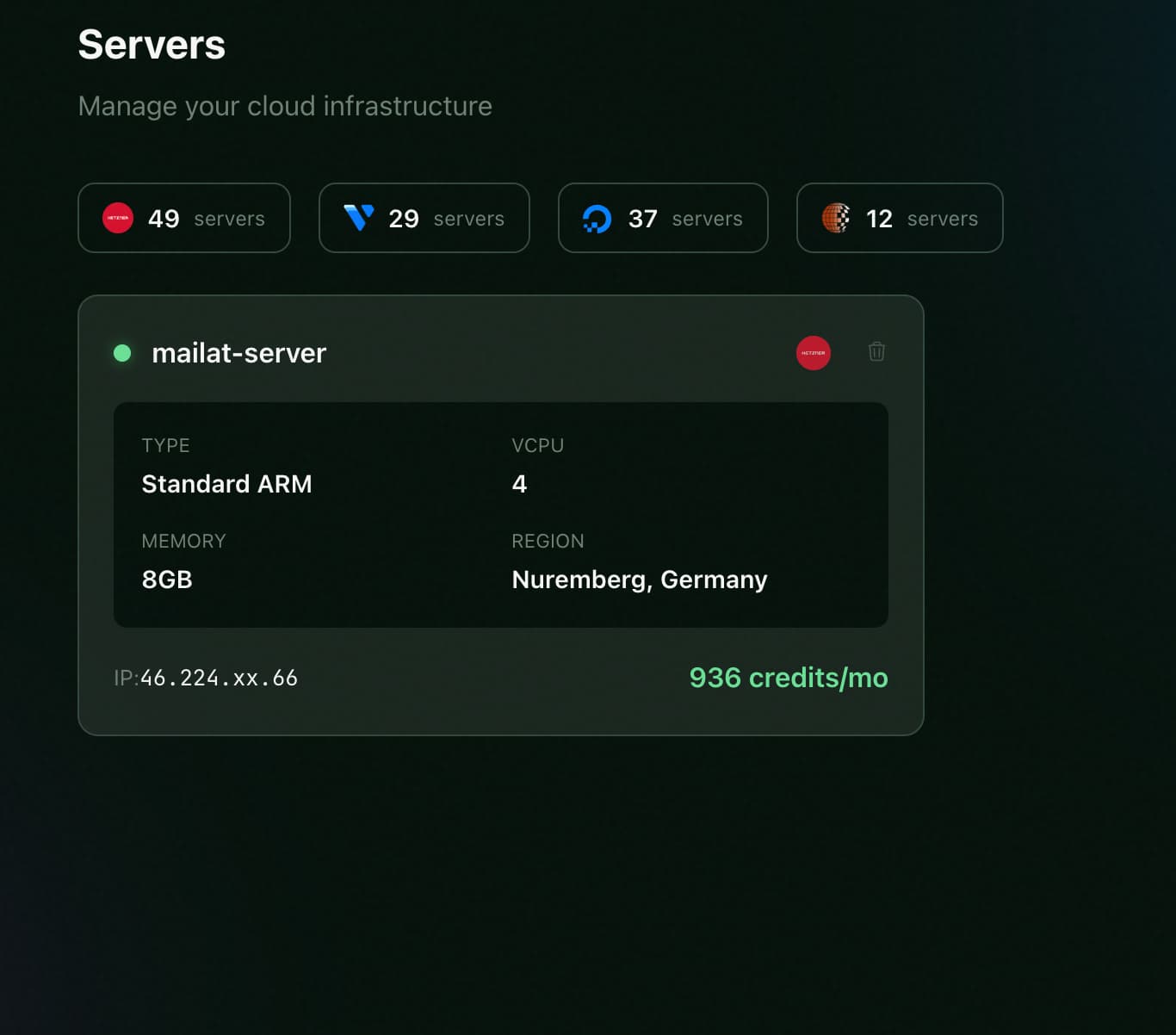Click the Hetzner provider icon in the filter chip

(x=120, y=219)
